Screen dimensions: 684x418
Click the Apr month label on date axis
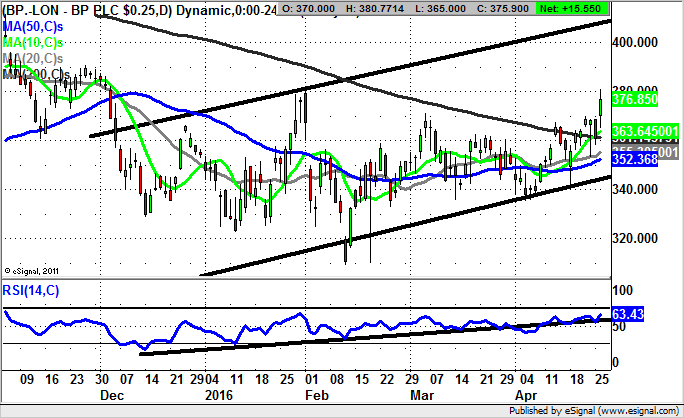pos(523,395)
